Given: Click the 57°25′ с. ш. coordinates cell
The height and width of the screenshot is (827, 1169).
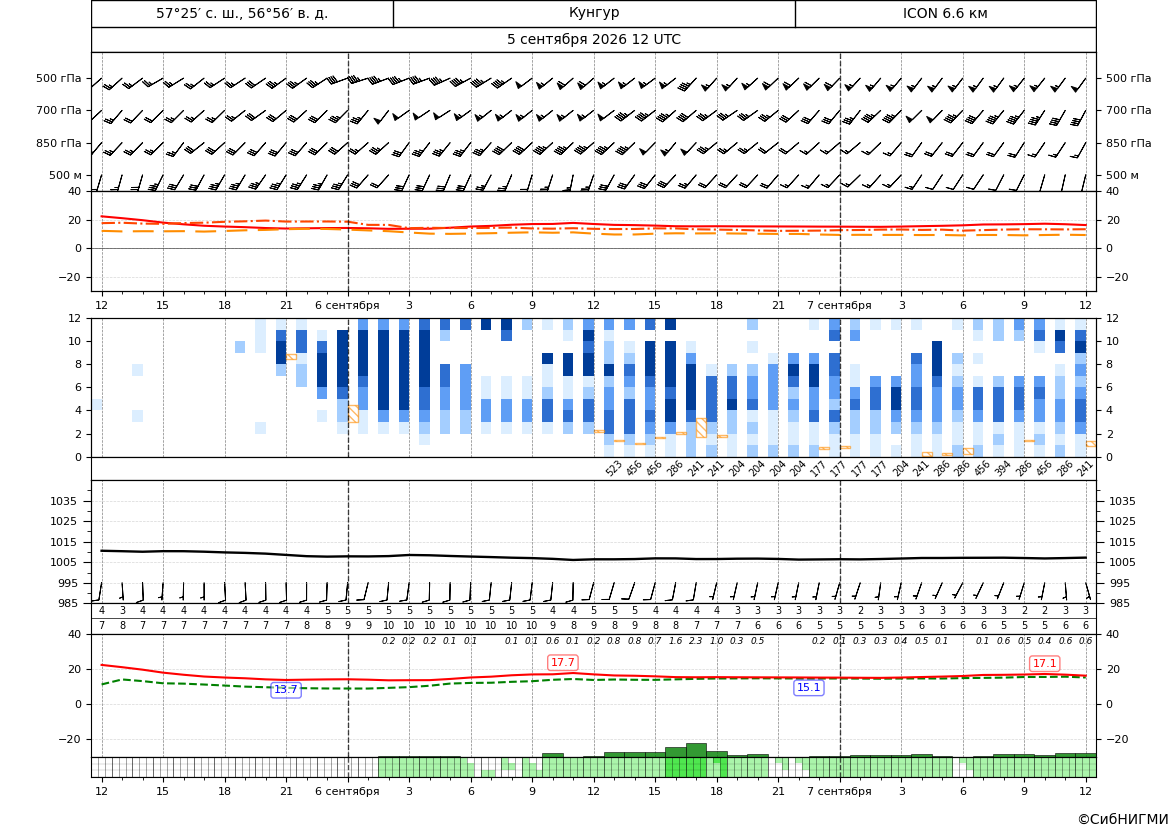Looking at the screenshot, I should click(x=242, y=13).
